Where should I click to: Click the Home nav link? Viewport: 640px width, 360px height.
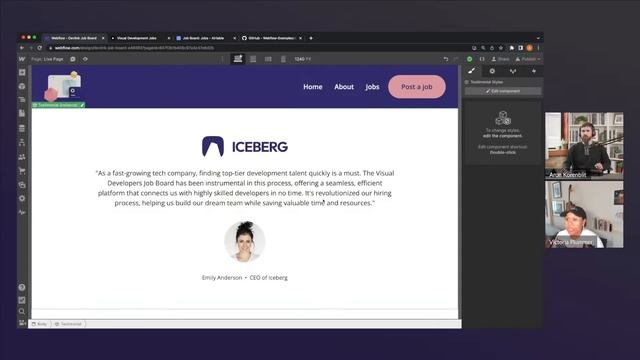click(x=313, y=87)
